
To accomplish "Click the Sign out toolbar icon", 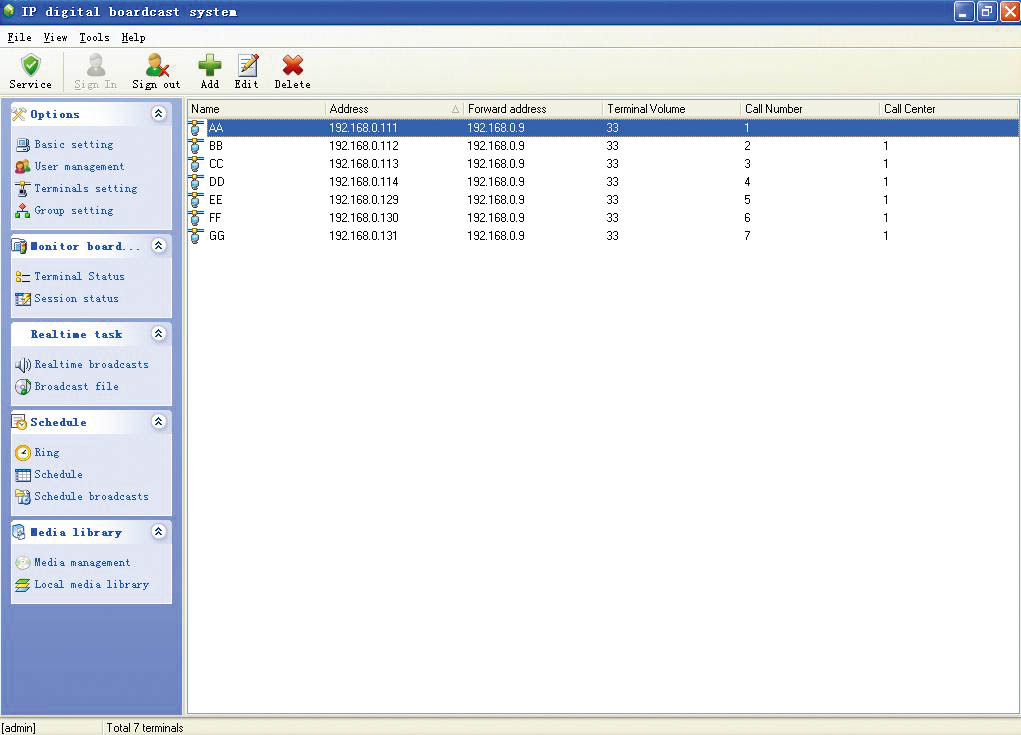I will pyautogui.click(x=157, y=66).
